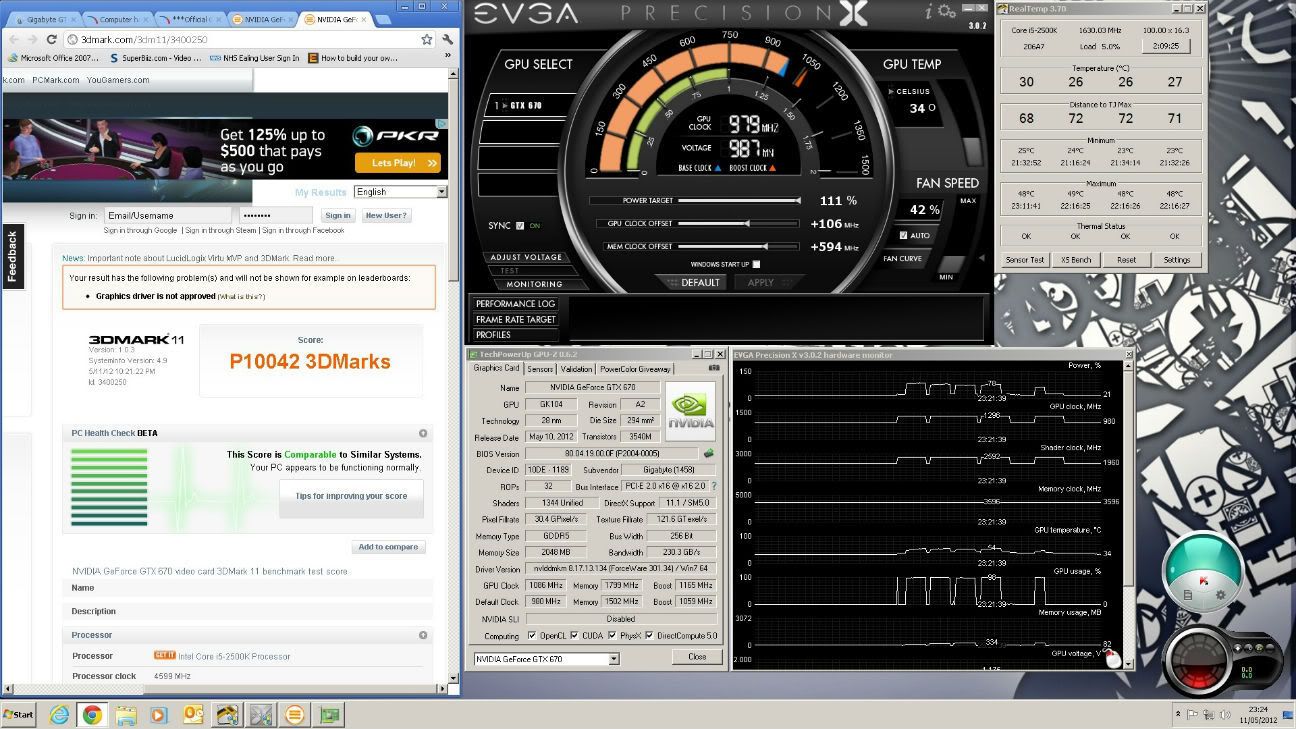This screenshot has width=1296, height=729.
Task: Open EVGA Precision X info icon
Action: (x=928, y=11)
